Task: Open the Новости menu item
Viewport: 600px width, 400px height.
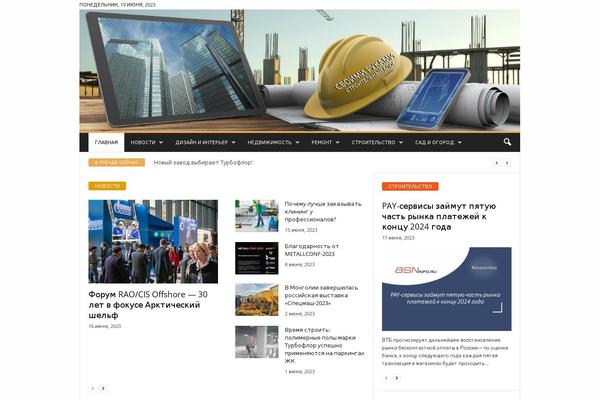Action: [x=143, y=142]
